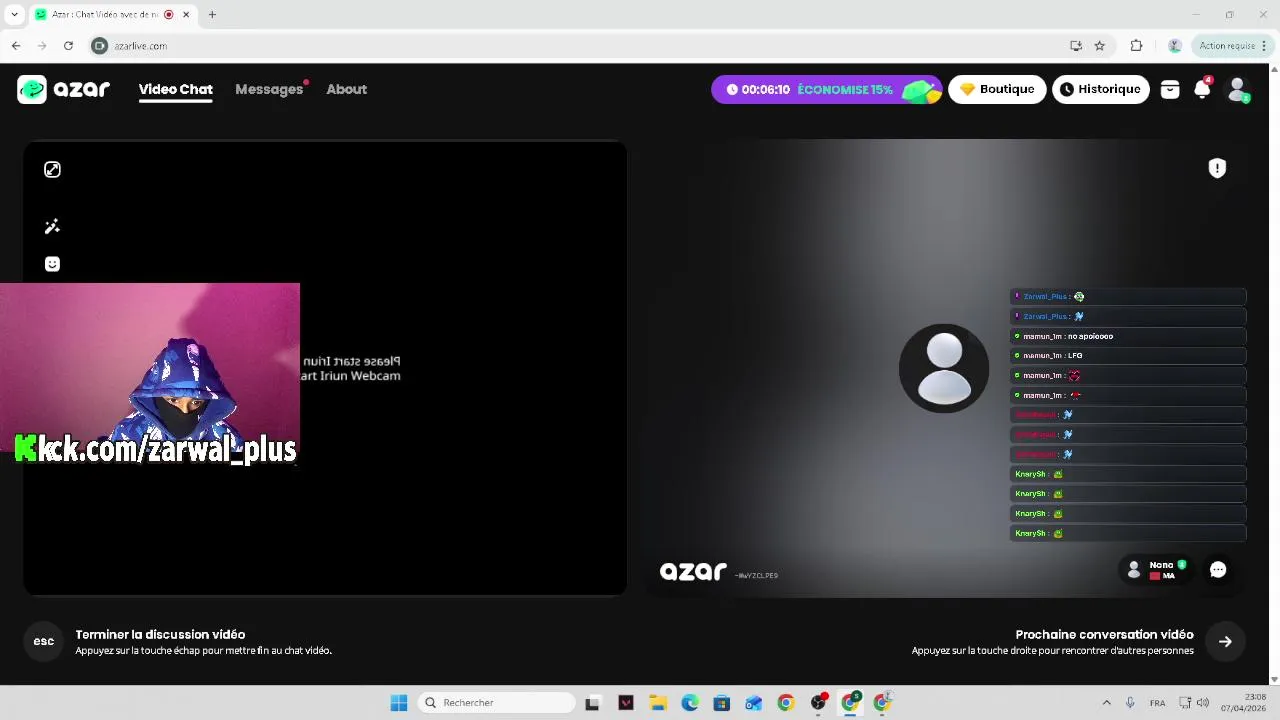Open the Messages tab

pos(269,89)
